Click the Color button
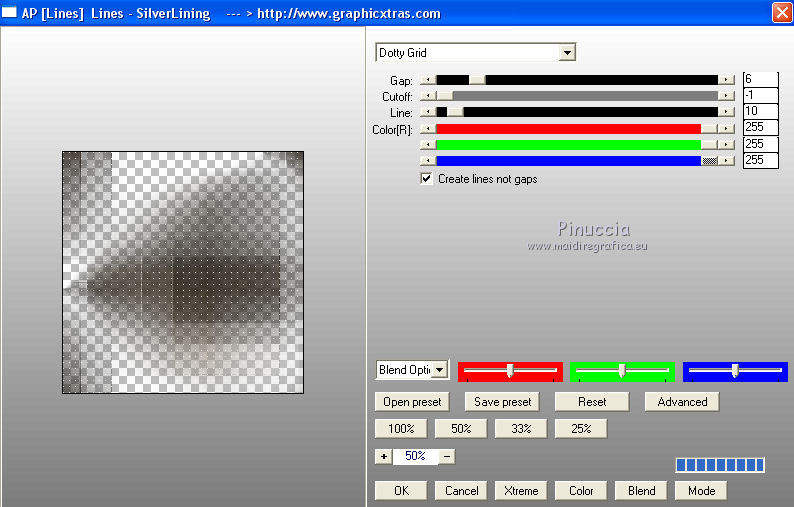Image resolution: width=794 pixels, height=507 pixels. point(581,491)
